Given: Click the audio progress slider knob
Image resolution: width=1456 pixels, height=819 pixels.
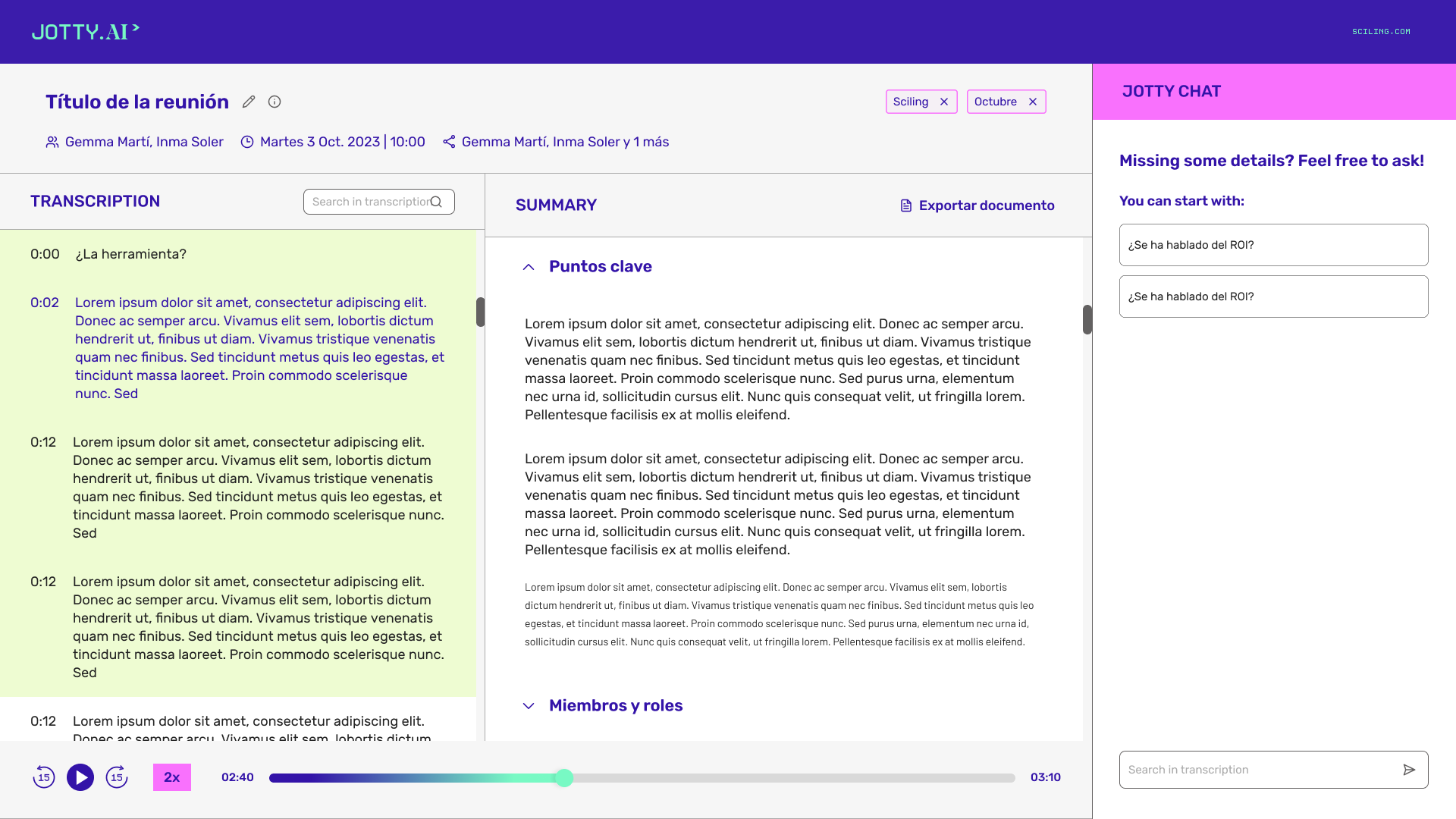Looking at the screenshot, I should 564,777.
